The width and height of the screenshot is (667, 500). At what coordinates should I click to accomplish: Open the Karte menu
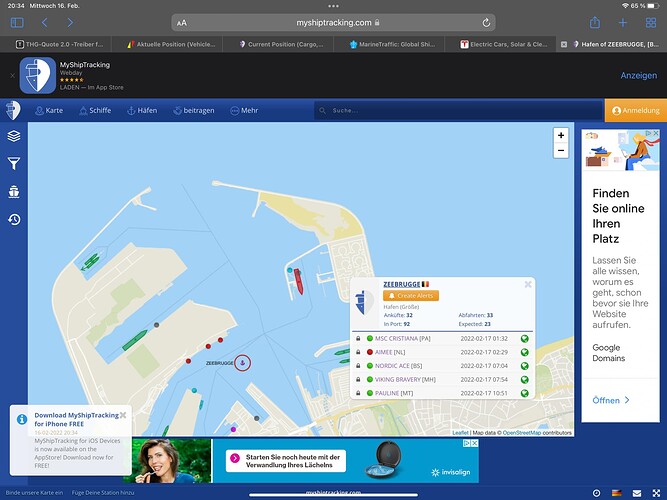coord(49,111)
